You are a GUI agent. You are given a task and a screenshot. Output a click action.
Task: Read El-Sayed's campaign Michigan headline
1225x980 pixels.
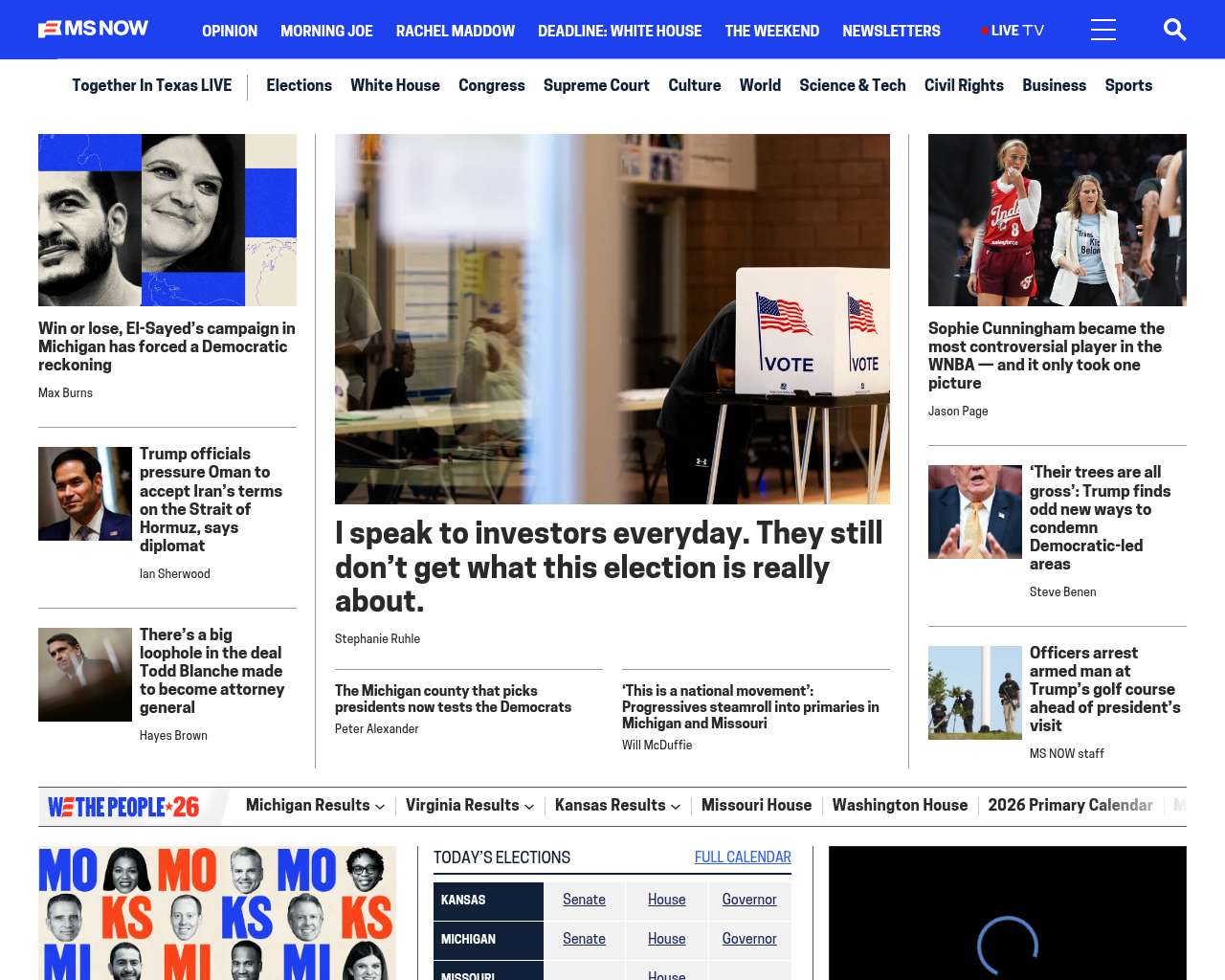(167, 346)
